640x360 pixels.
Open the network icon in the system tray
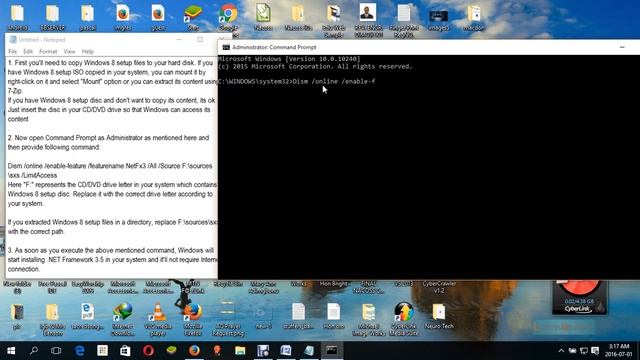pyautogui.click(x=584, y=351)
